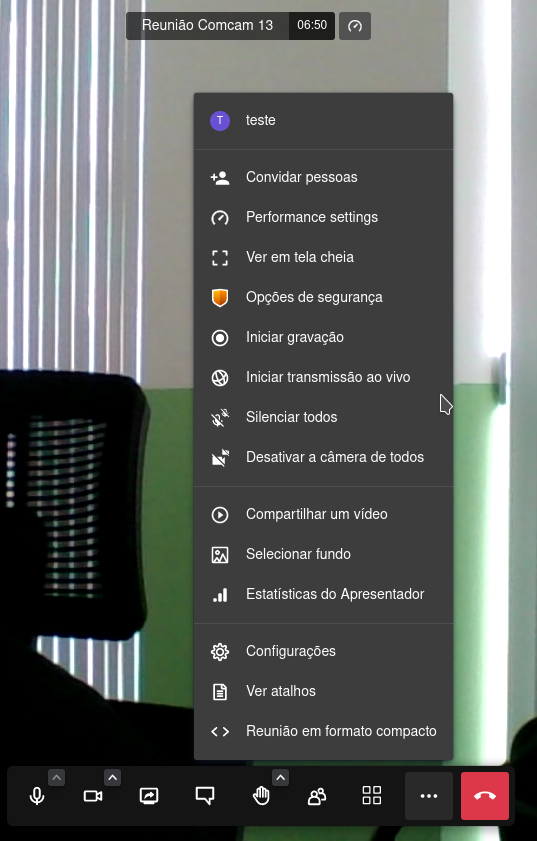Toggle the camera on or off
Viewport: 537px width, 841px height.
pyautogui.click(x=93, y=796)
